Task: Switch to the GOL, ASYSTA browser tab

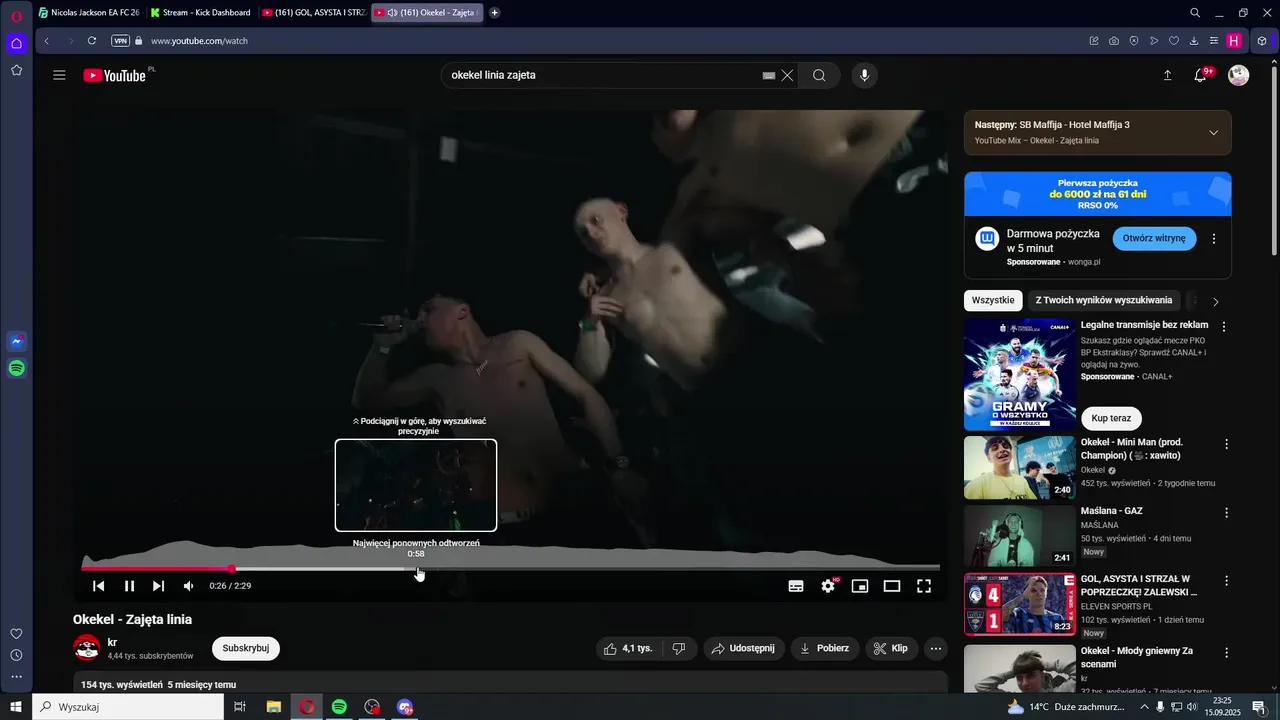Action: point(312,13)
